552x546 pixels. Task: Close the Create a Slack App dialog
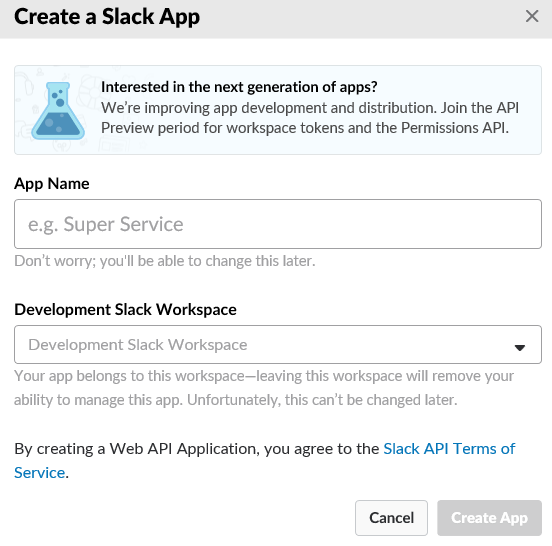(532, 16)
